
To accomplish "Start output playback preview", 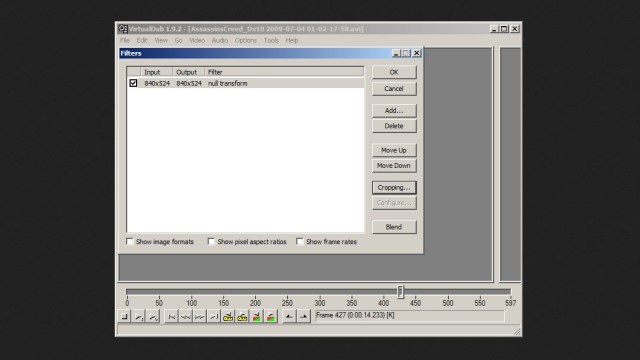I will pyautogui.click(x=153, y=317).
